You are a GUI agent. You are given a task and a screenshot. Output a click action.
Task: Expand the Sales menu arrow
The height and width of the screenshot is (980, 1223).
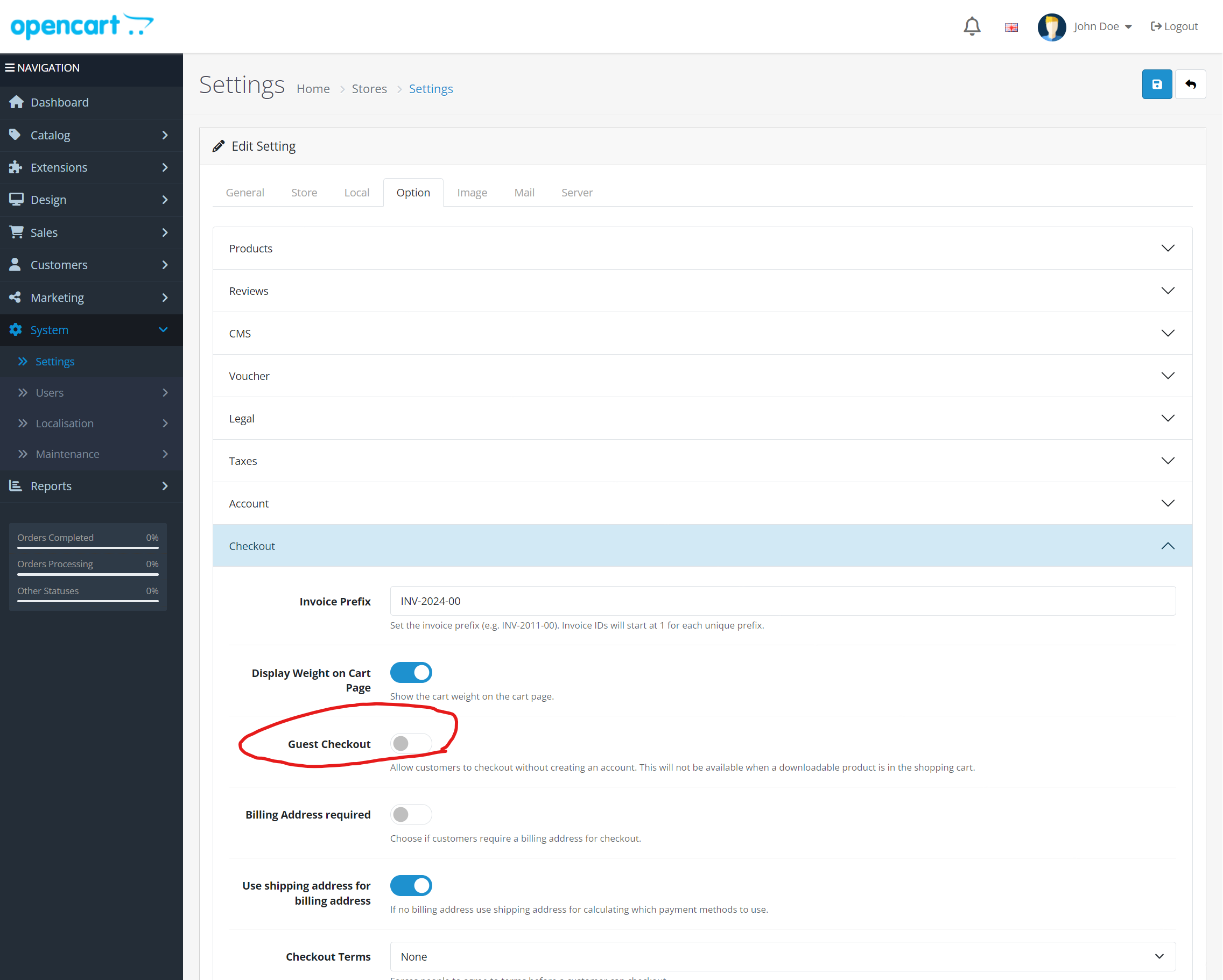click(165, 232)
